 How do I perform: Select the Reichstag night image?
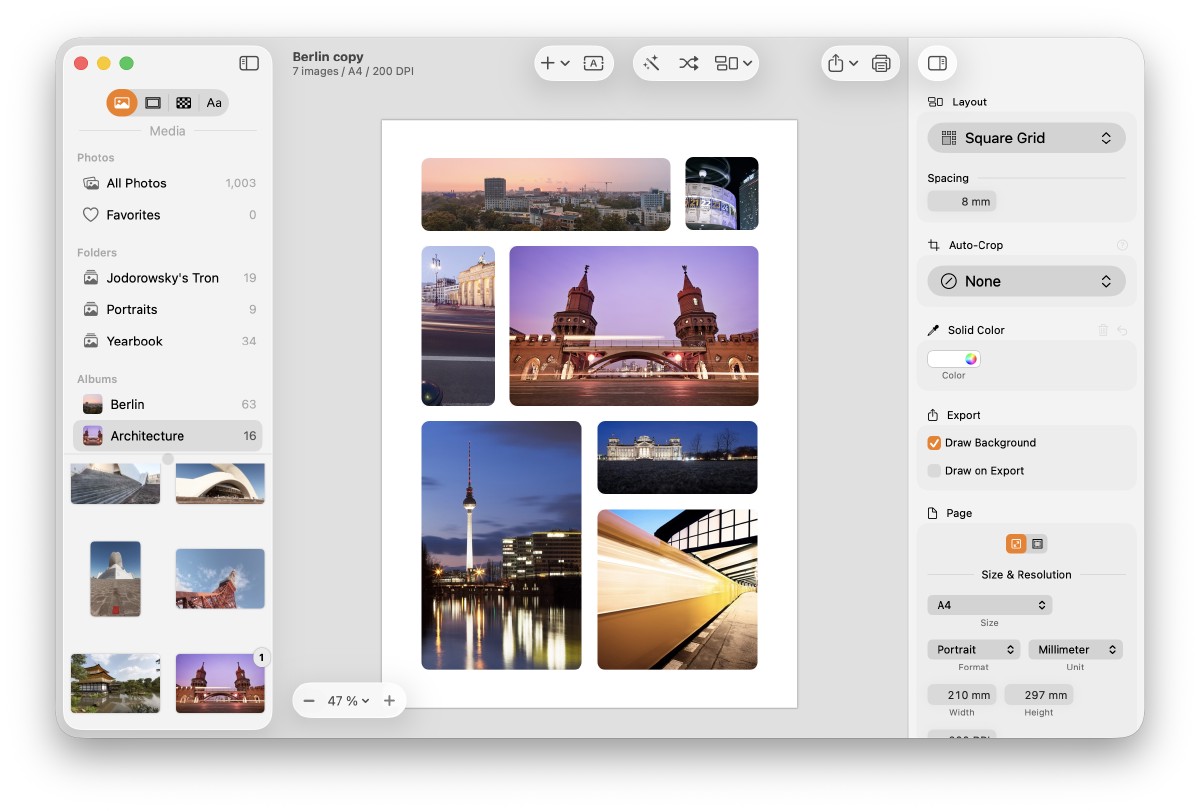point(678,458)
